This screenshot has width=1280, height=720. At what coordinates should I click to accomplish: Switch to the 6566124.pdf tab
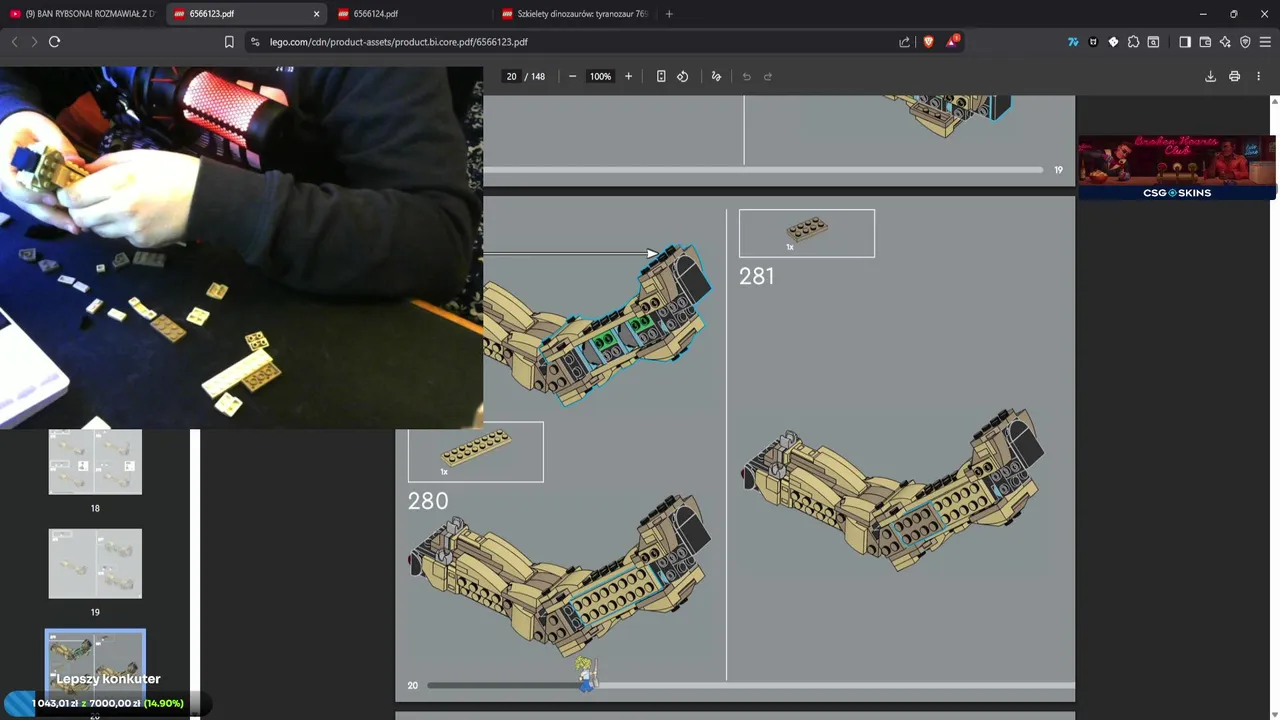coord(410,14)
